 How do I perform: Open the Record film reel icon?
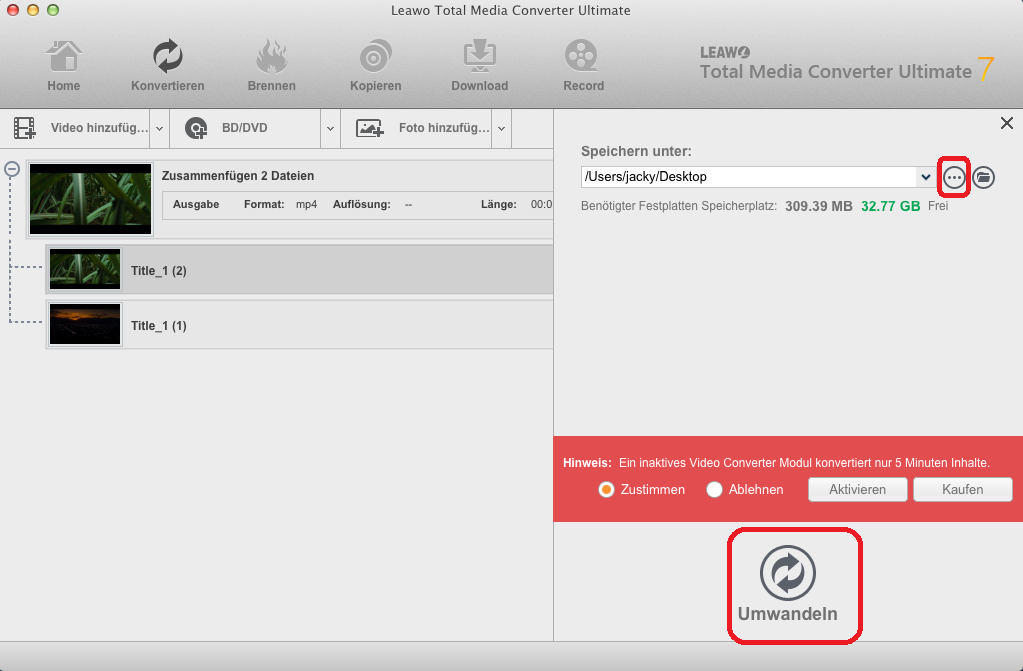[583, 58]
